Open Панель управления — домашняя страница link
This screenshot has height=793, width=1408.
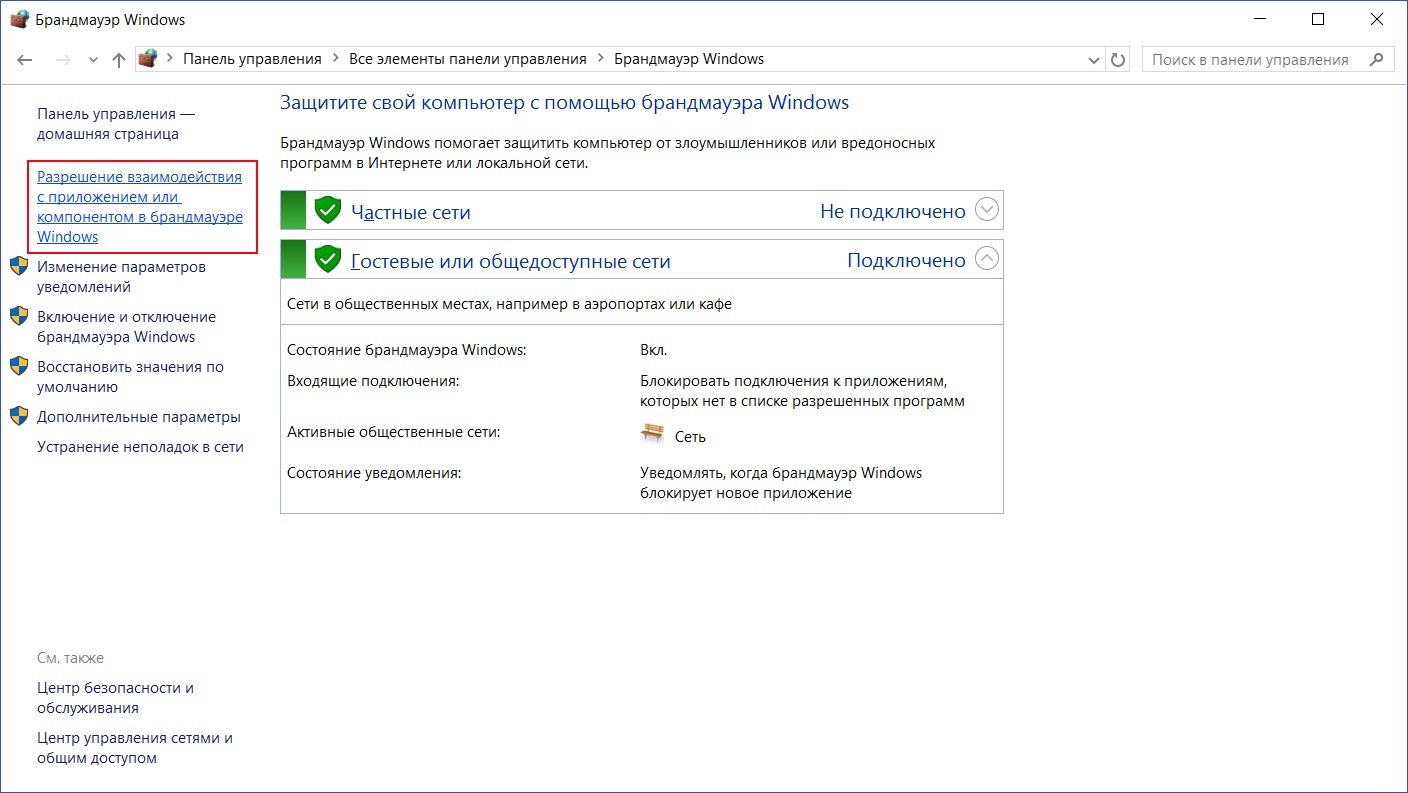pyautogui.click(x=116, y=124)
